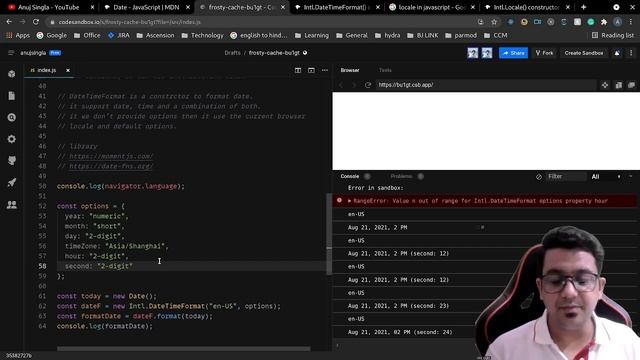
Task: Close the index.js editor tab
Action: [x=68, y=70]
